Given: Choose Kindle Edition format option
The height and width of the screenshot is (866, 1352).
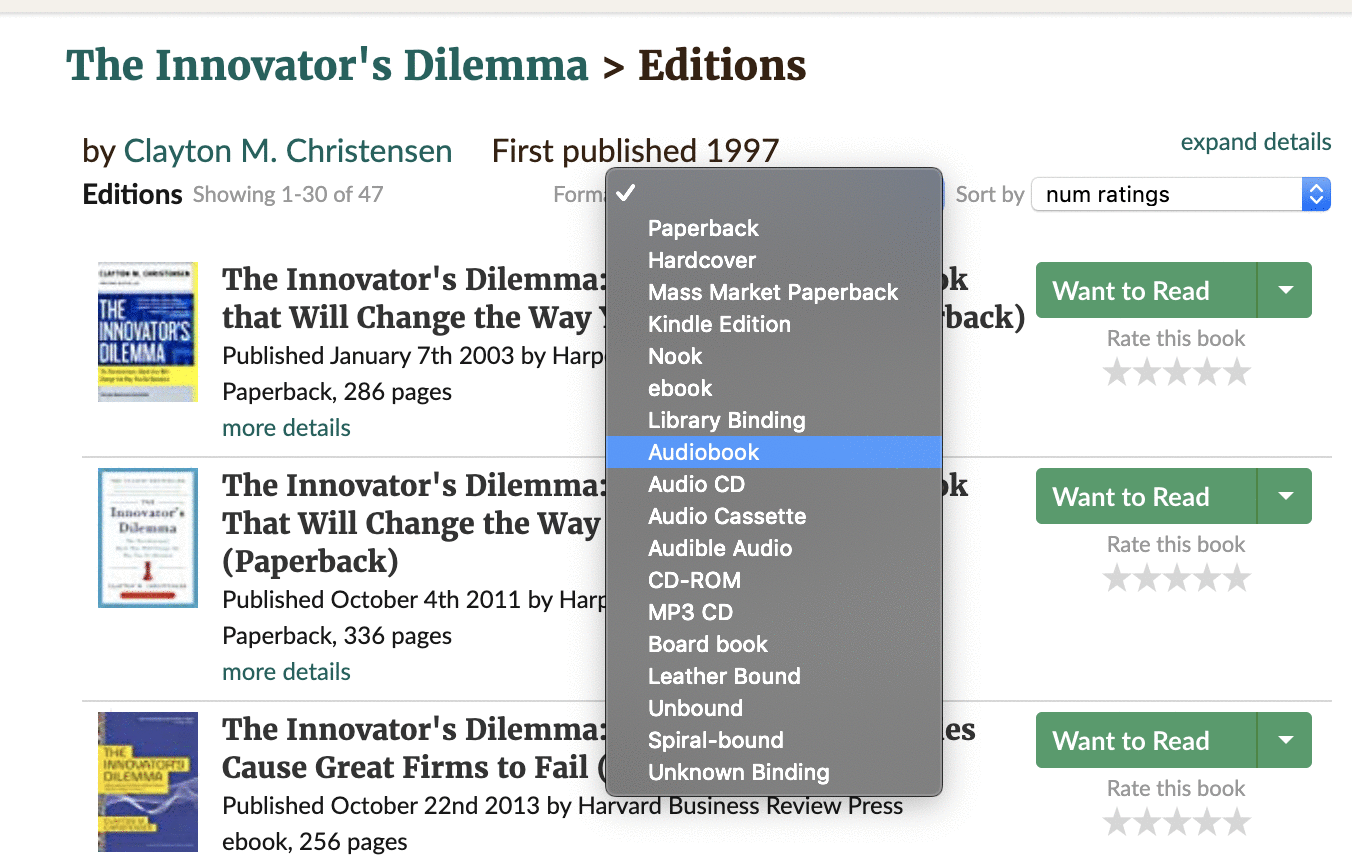Looking at the screenshot, I should [774, 324].
